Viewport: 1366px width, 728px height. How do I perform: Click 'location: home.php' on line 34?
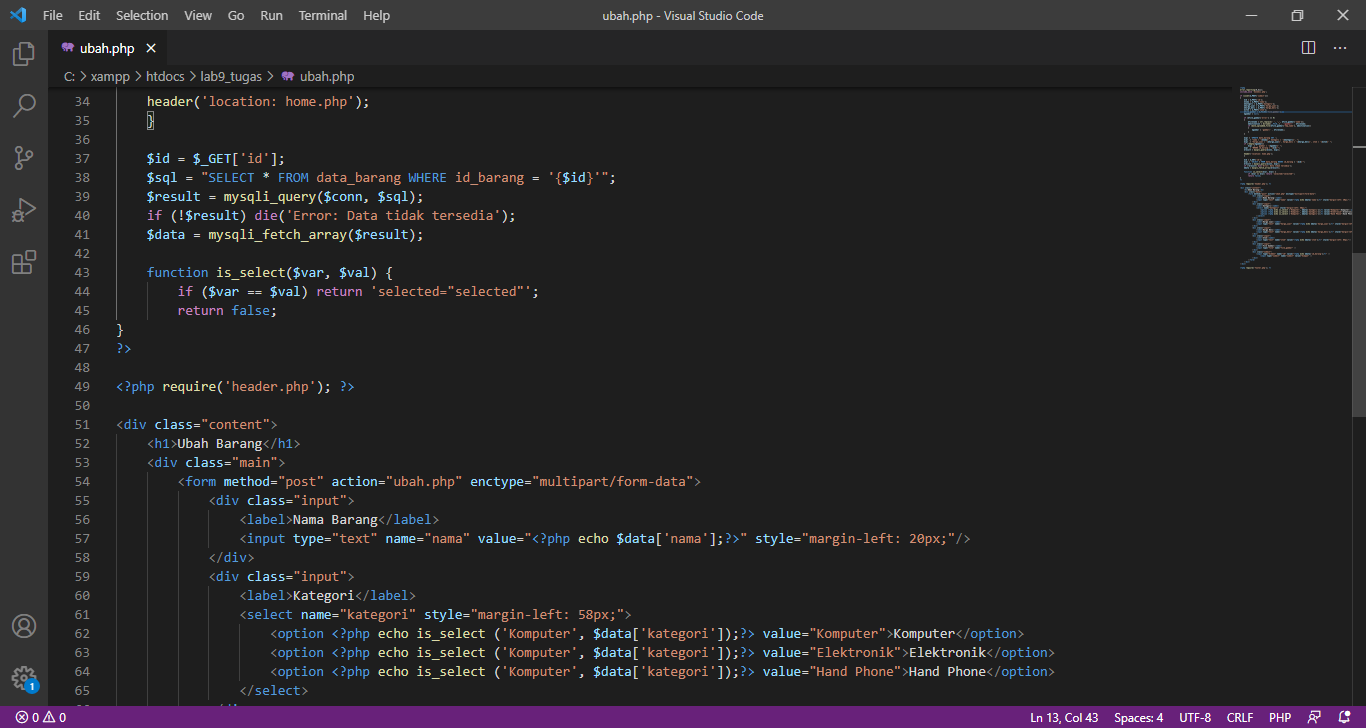(x=278, y=101)
